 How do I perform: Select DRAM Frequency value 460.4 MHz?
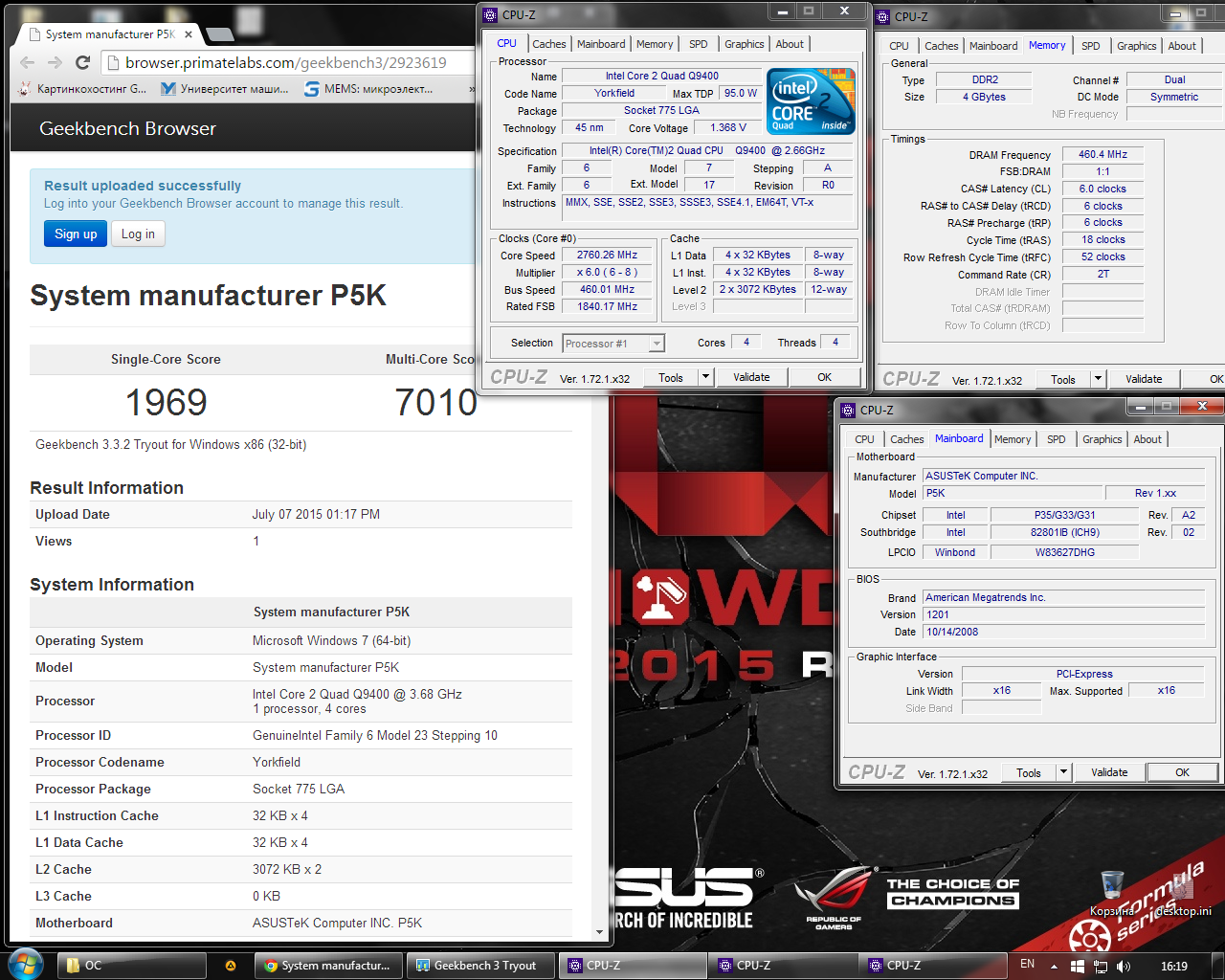point(1102,154)
